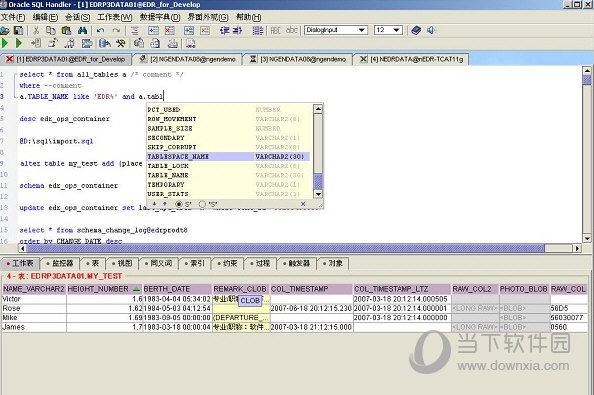Click autocomplete list scroll-down arrow
This screenshot has width=594, height=395.
pos(318,194)
